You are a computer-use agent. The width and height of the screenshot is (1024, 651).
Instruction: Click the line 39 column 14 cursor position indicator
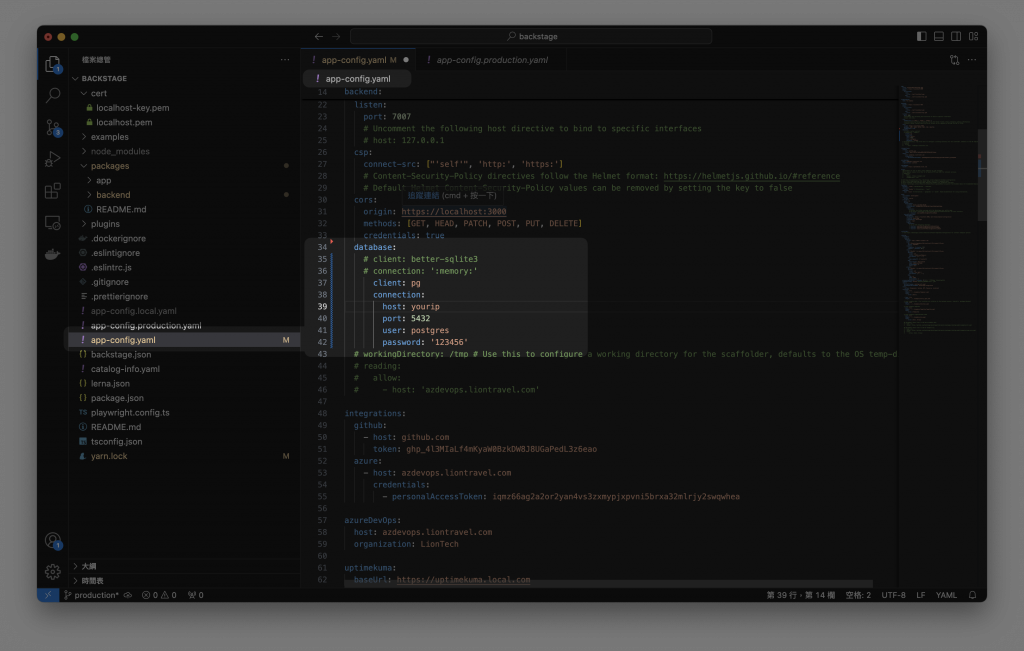(801, 595)
